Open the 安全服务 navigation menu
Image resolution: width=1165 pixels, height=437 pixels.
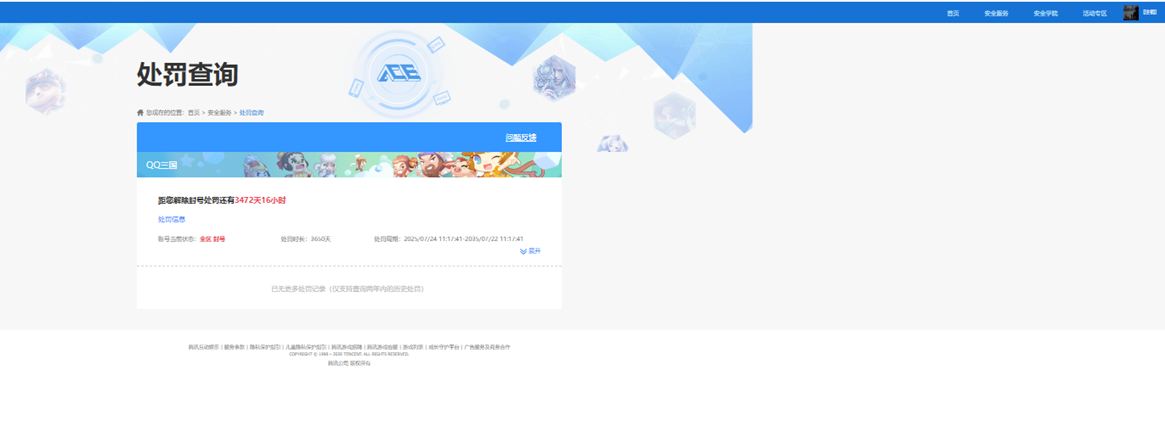click(996, 13)
